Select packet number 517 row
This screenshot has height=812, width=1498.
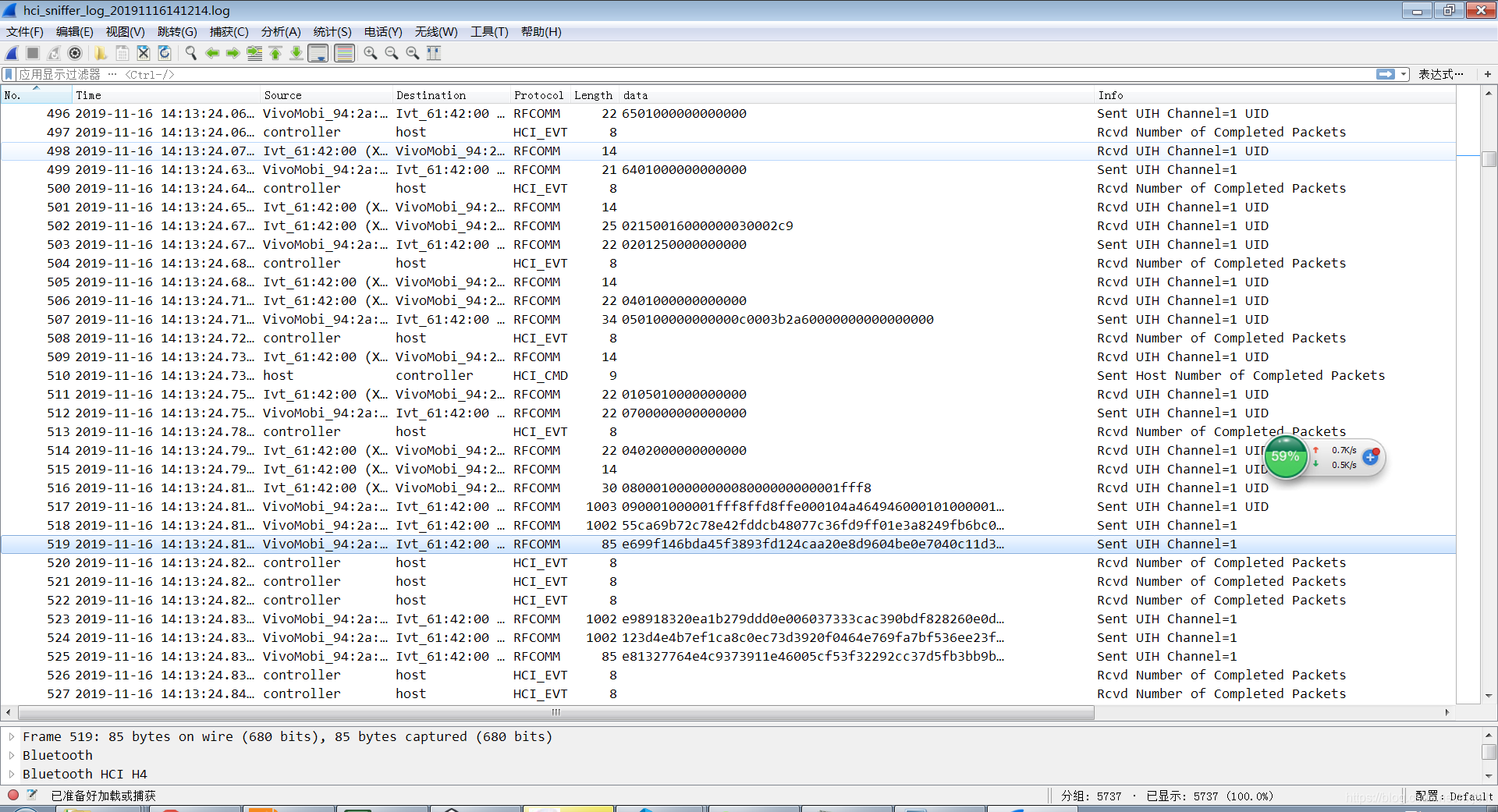point(728,507)
